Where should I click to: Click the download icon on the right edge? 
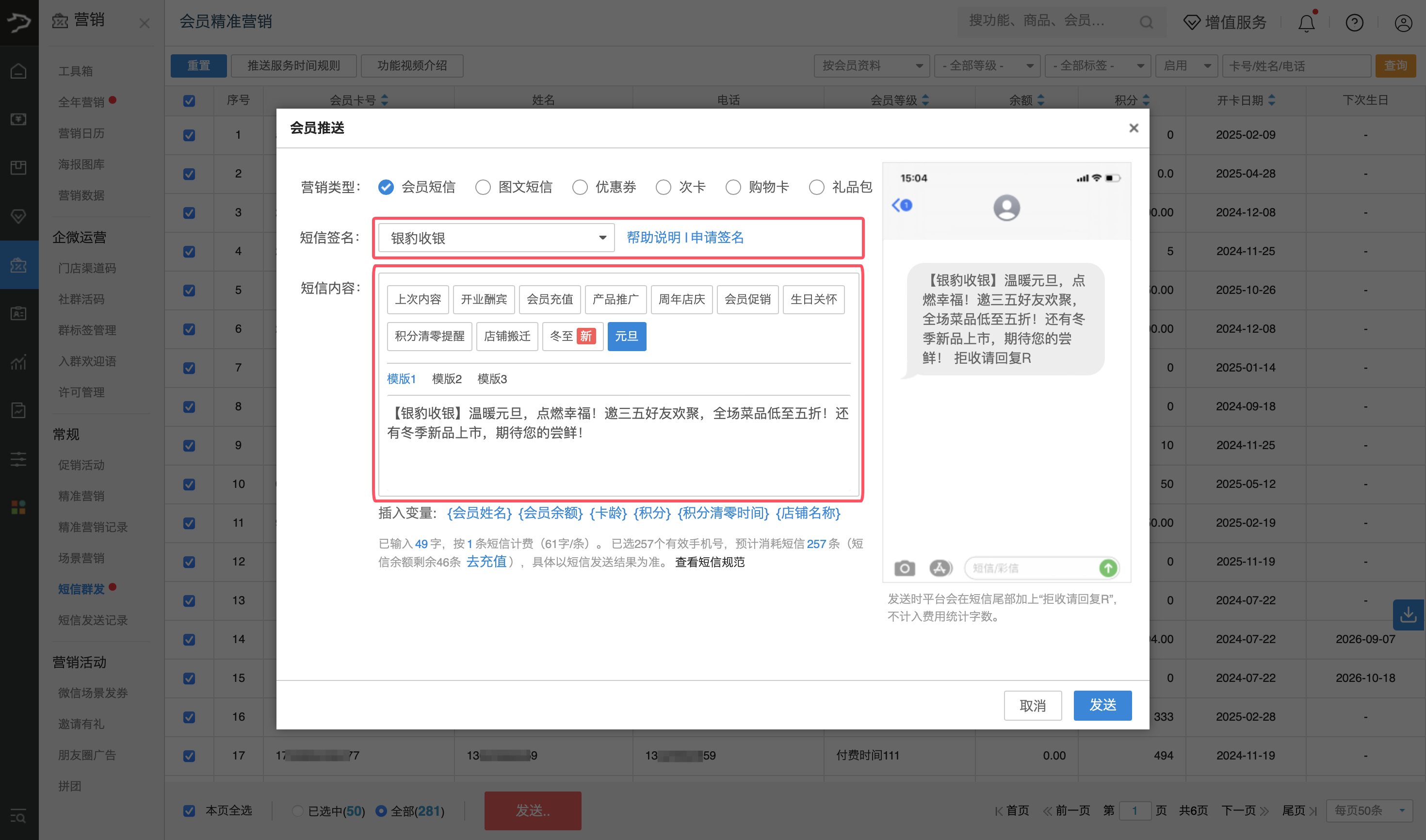(x=1409, y=614)
